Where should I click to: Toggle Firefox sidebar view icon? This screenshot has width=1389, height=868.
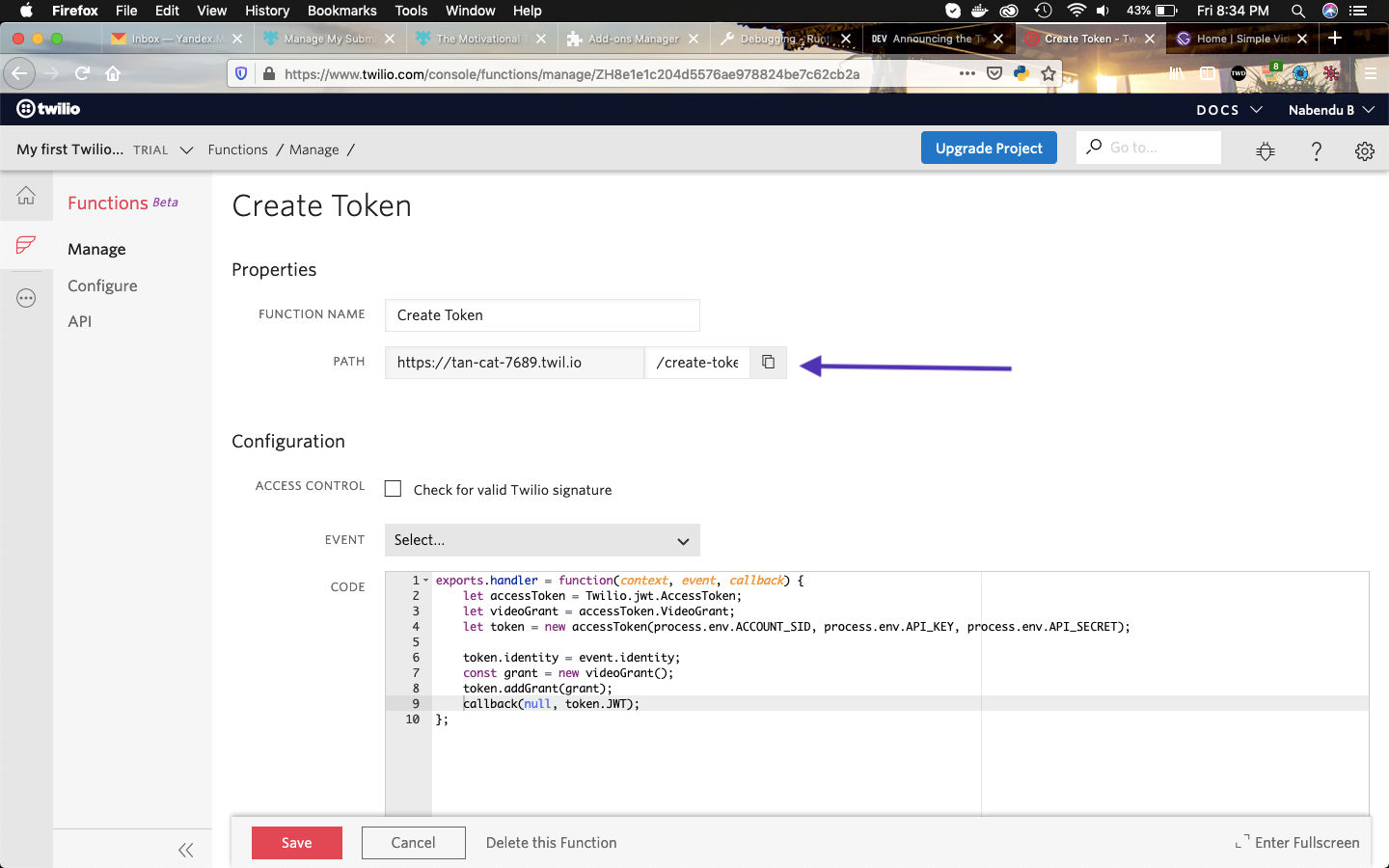(x=1207, y=73)
